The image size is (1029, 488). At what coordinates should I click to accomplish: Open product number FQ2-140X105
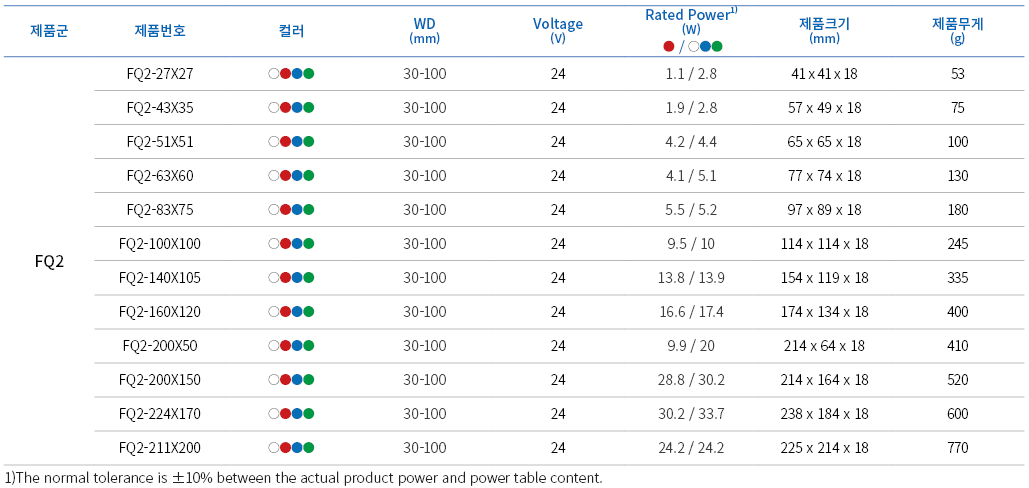[160, 277]
